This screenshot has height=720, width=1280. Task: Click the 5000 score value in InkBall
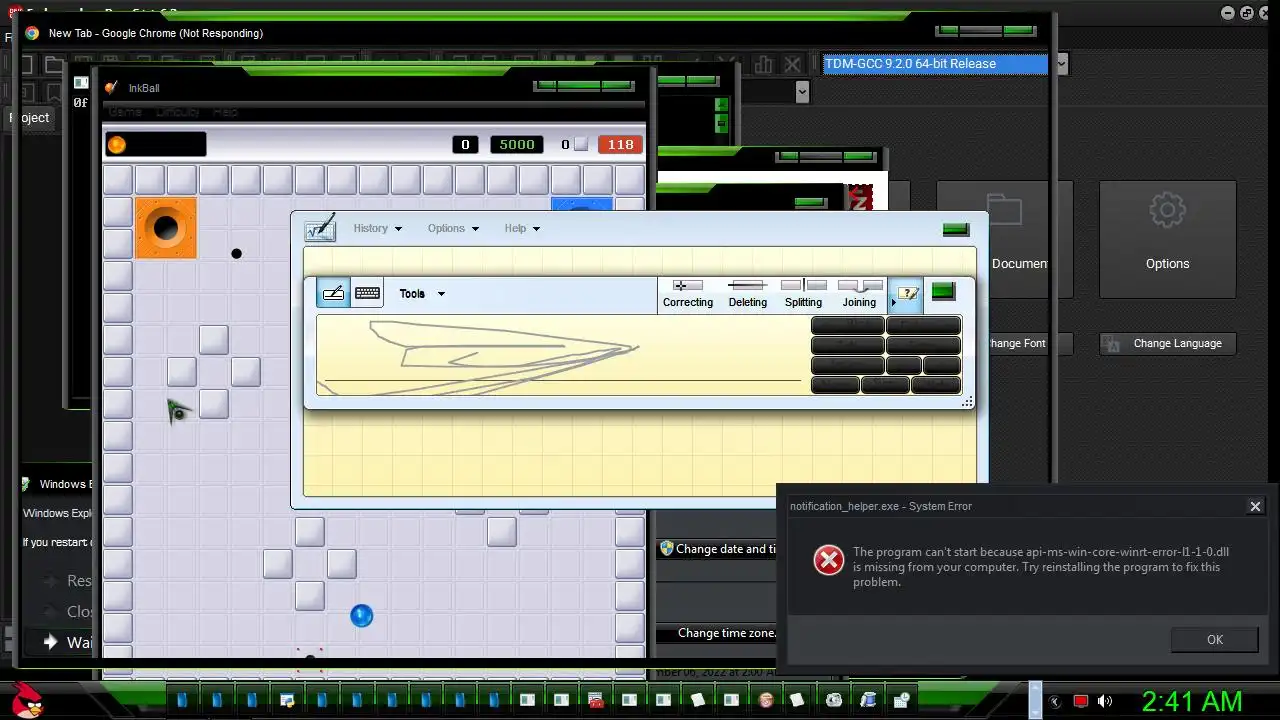click(x=517, y=145)
